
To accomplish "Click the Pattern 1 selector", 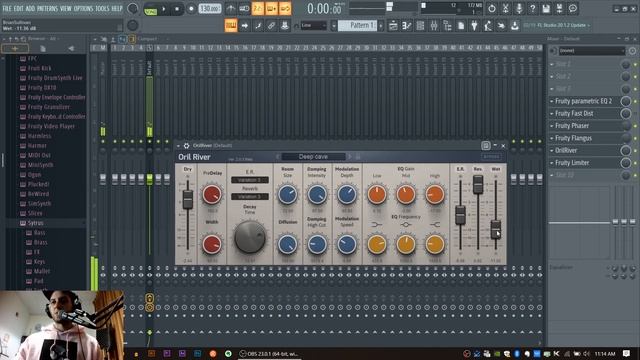I will click(358, 25).
